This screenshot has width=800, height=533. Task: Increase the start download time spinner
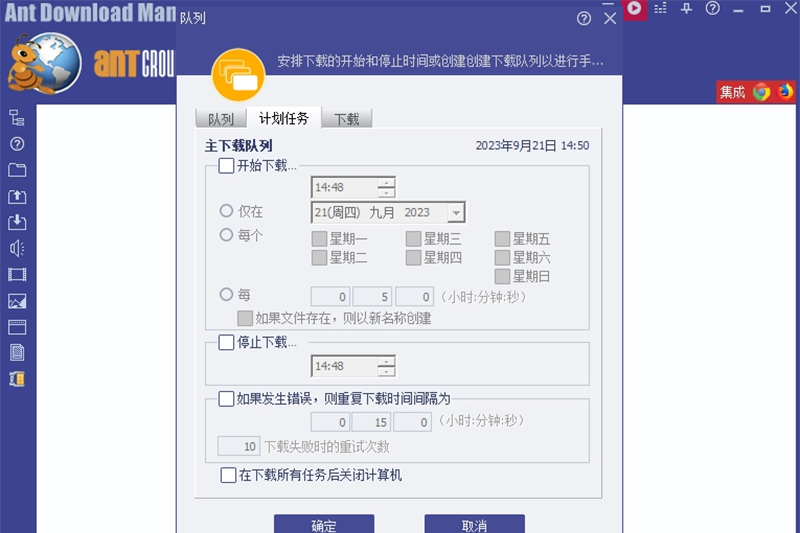pos(386,183)
